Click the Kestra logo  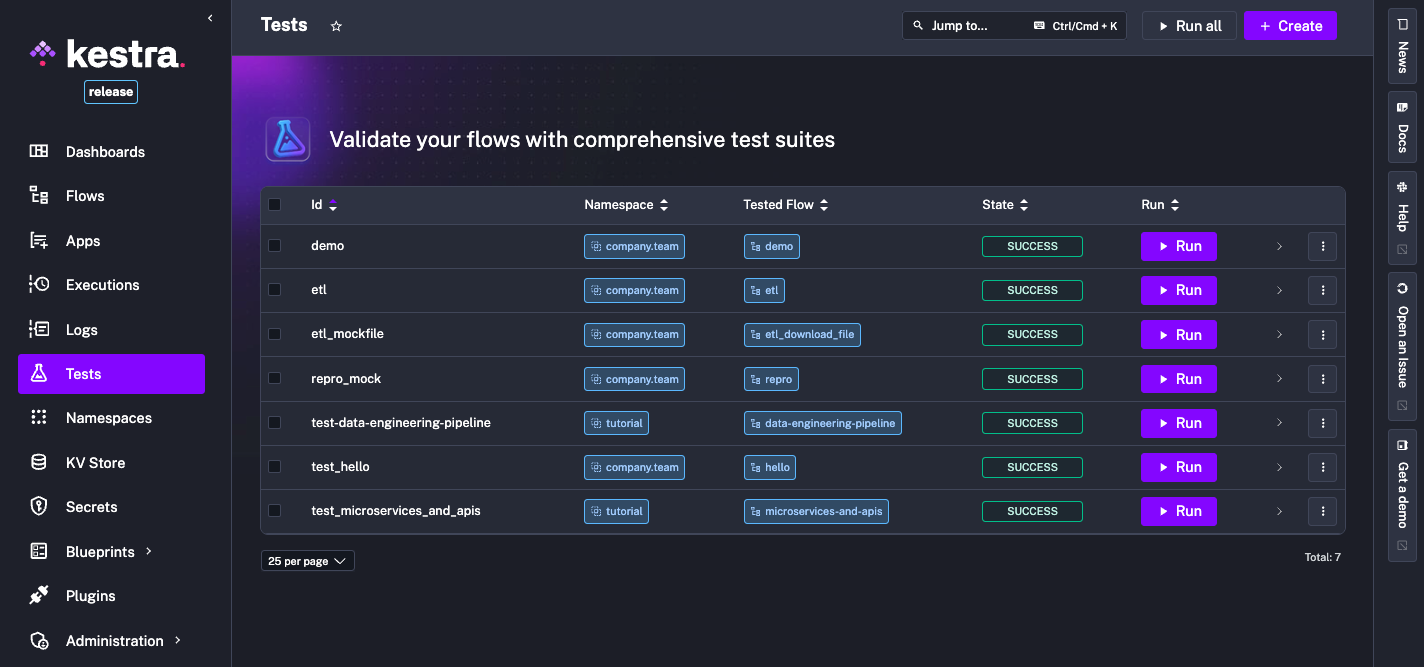(x=107, y=53)
